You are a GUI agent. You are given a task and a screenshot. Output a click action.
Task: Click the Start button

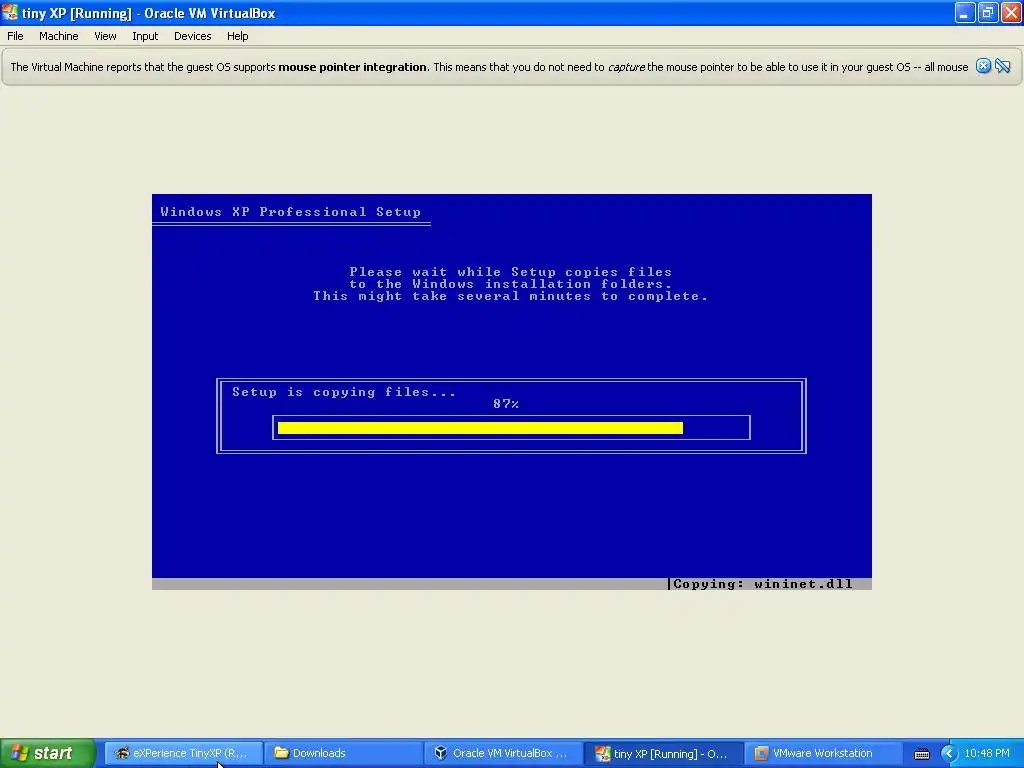click(x=48, y=753)
